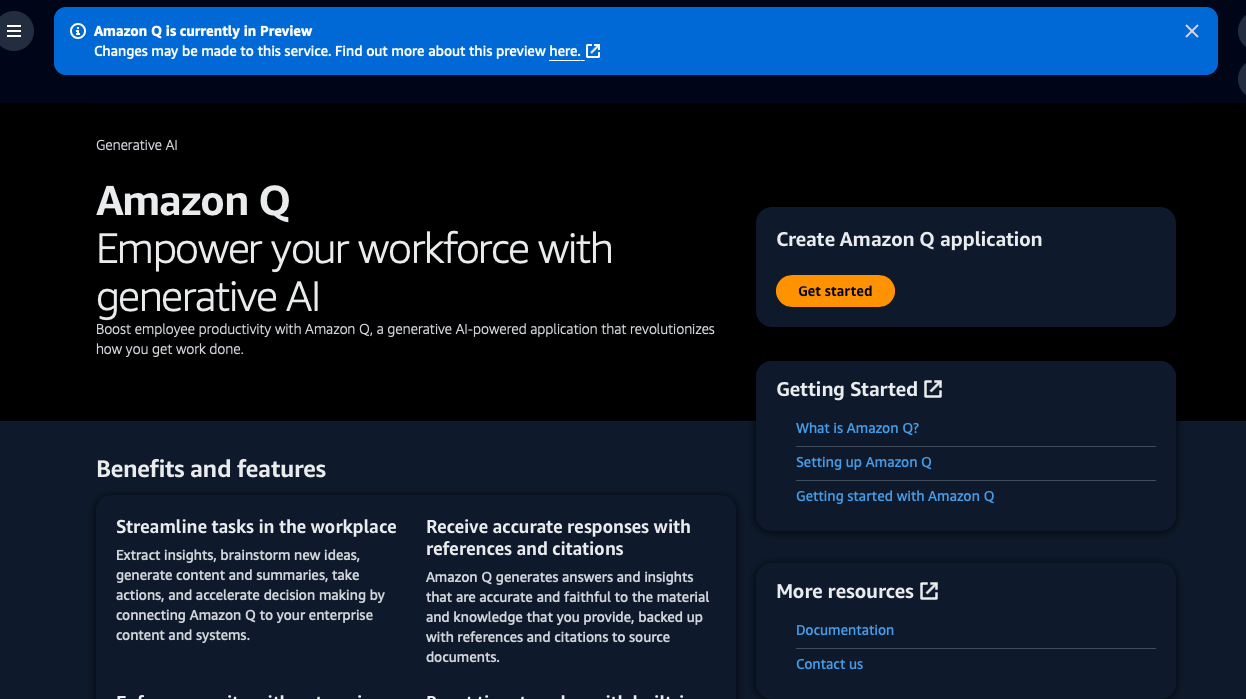This screenshot has width=1246, height=699.
Task: Open 'Getting started with Amazon Q' link
Action: [895, 496]
